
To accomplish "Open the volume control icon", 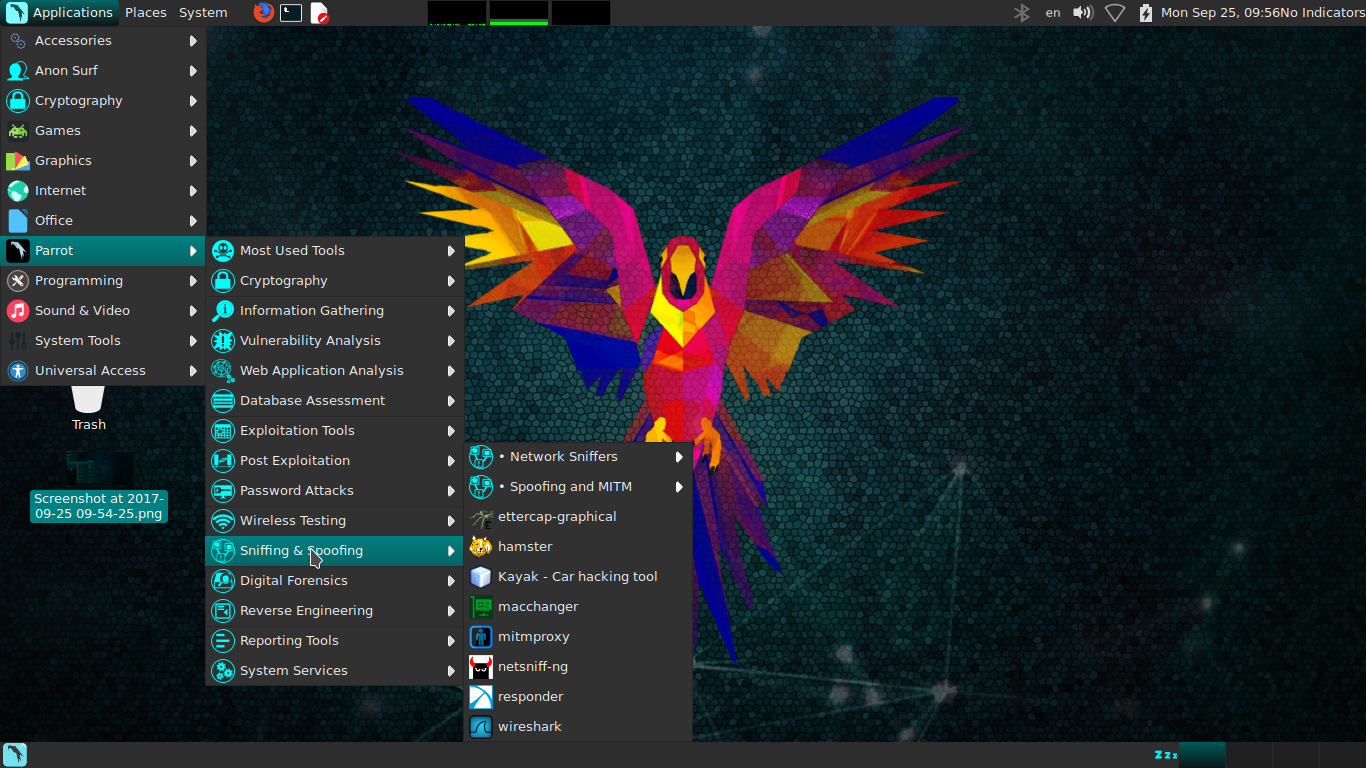I will pyautogui.click(x=1083, y=13).
